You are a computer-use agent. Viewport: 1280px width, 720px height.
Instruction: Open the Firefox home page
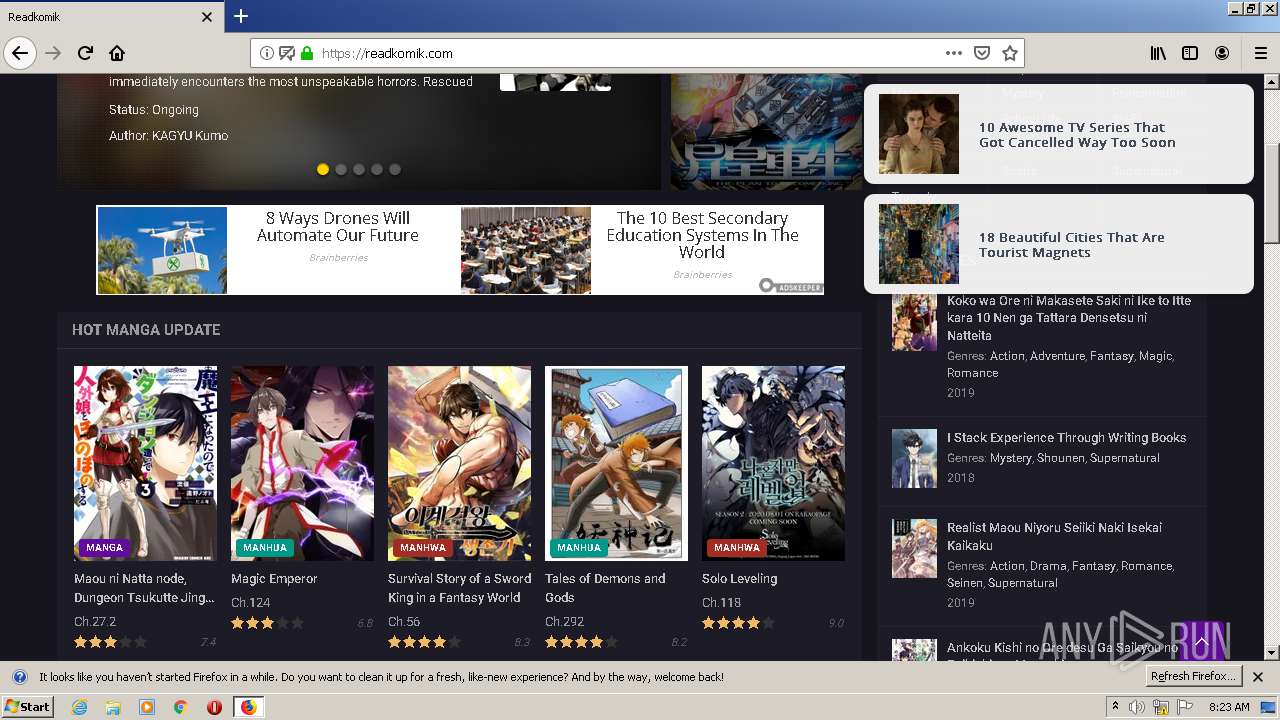[x=117, y=53]
